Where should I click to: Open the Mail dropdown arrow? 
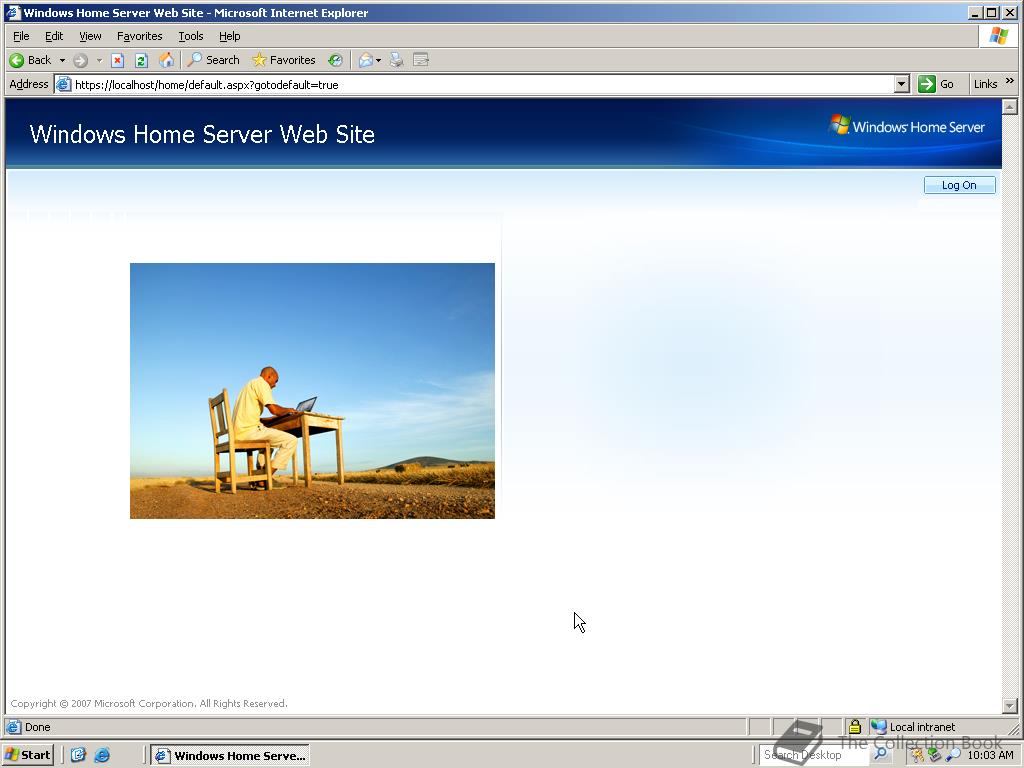379,60
